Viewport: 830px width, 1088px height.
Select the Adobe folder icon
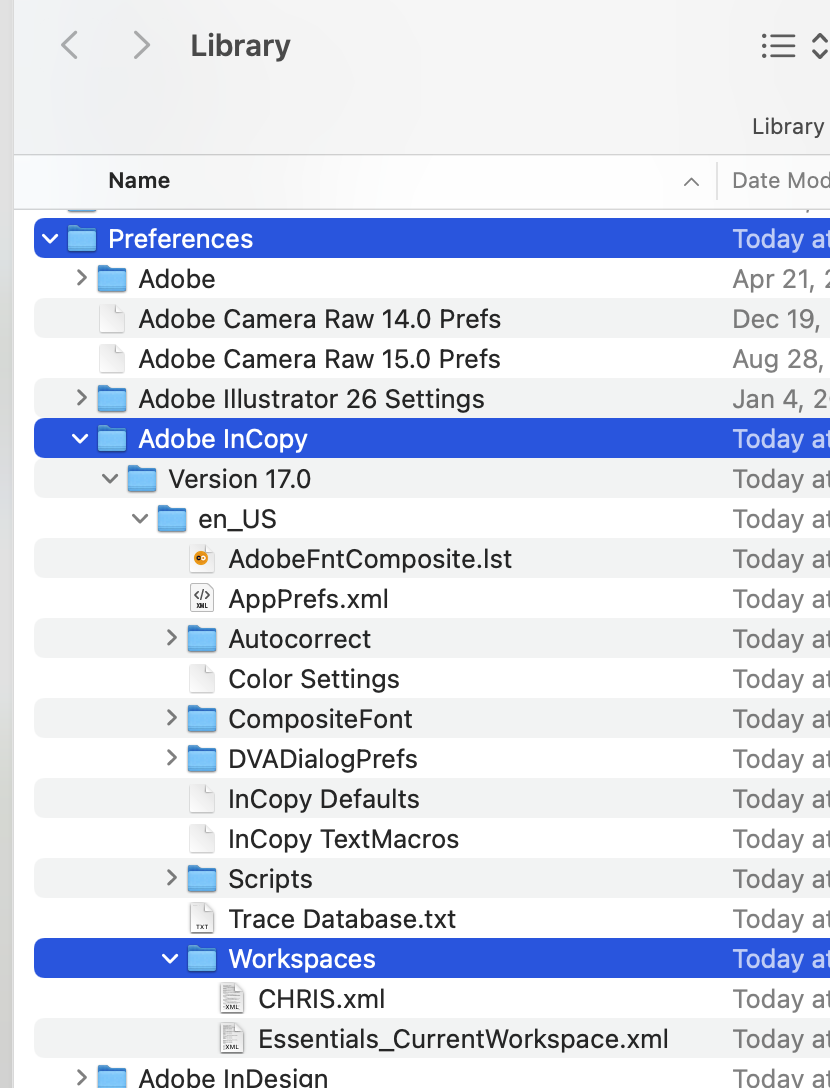tap(112, 279)
